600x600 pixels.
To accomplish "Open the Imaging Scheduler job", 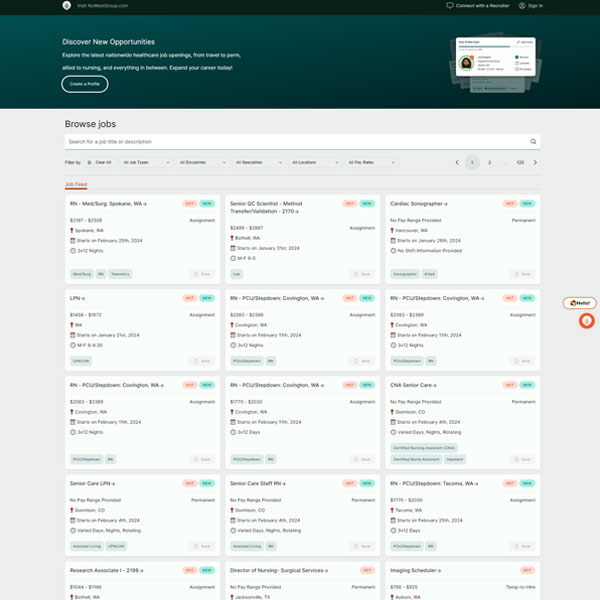I will click(x=415, y=571).
